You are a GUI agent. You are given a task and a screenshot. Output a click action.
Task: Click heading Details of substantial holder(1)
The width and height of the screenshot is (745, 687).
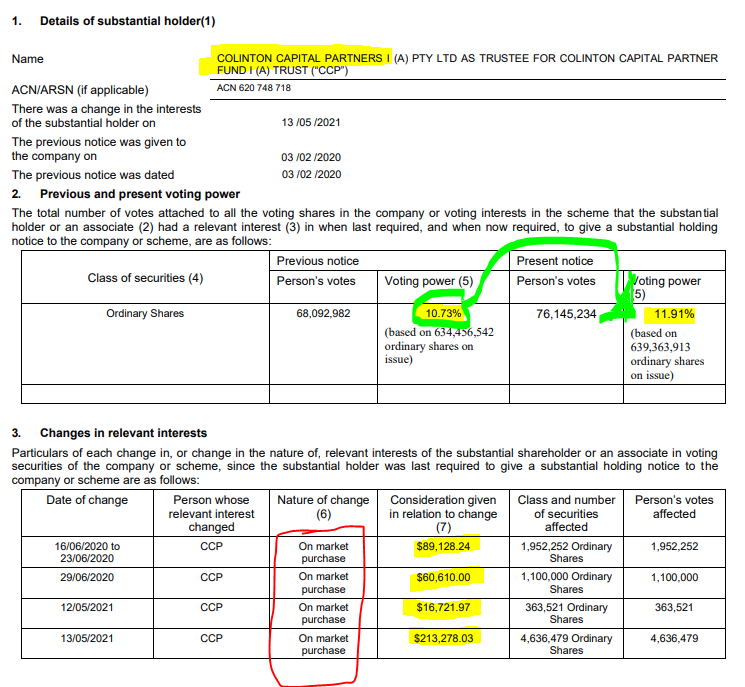(127, 21)
